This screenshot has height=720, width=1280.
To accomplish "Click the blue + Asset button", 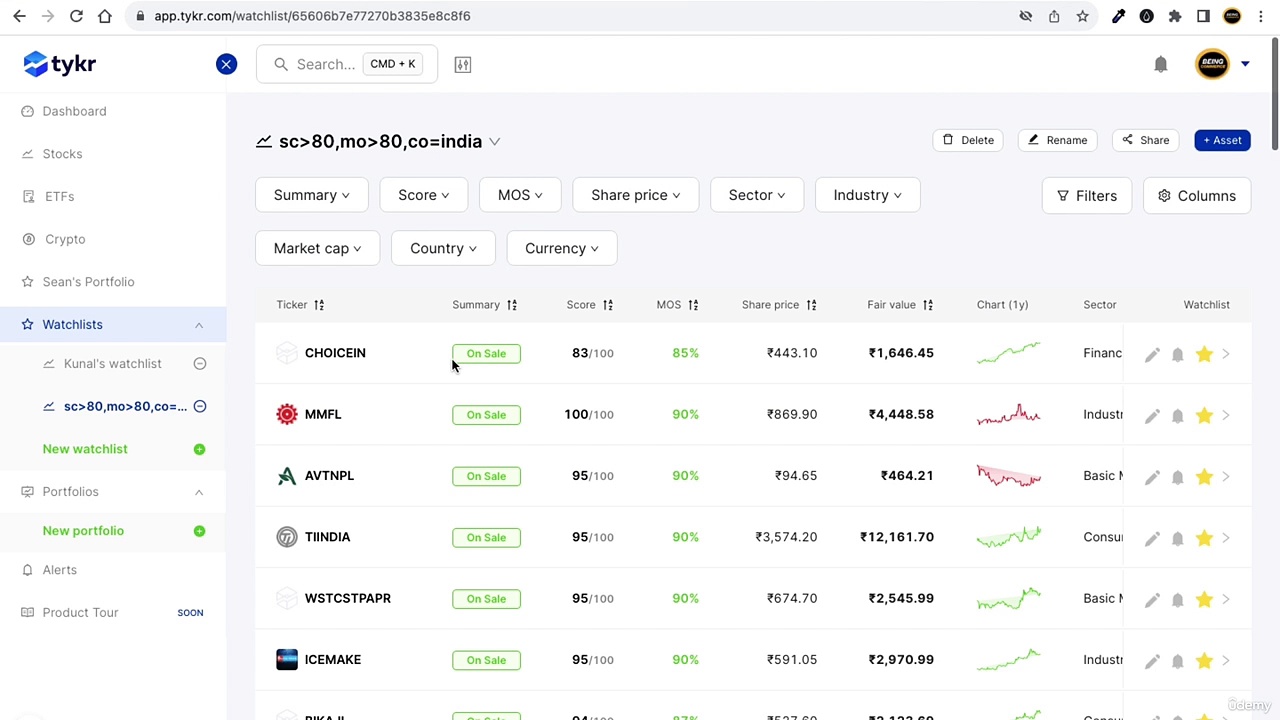I will (1222, 140).
